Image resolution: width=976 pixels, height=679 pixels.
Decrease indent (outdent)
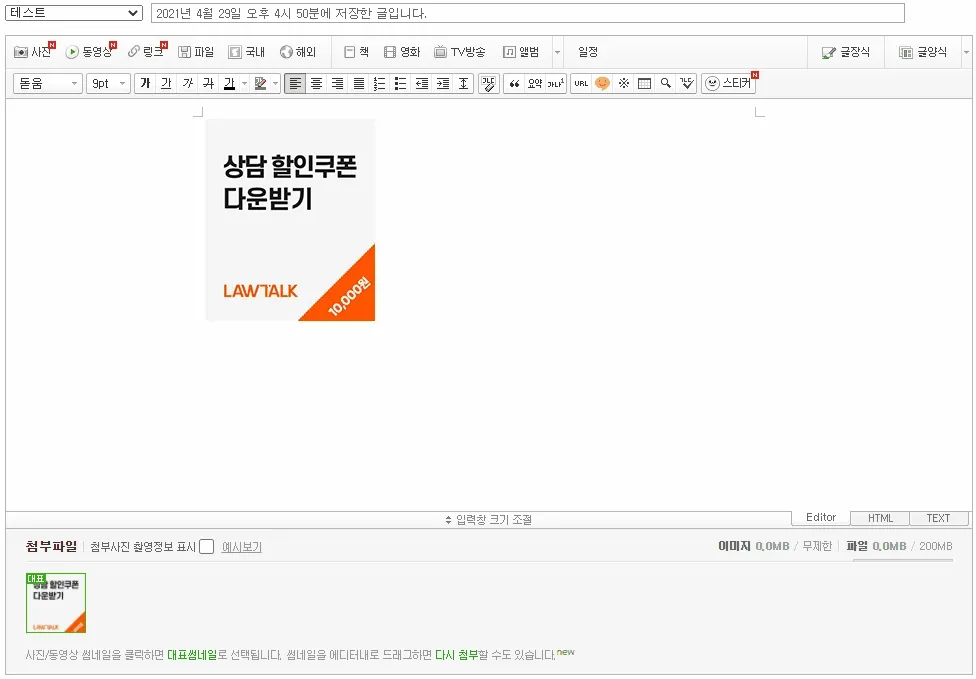(422, 83)
